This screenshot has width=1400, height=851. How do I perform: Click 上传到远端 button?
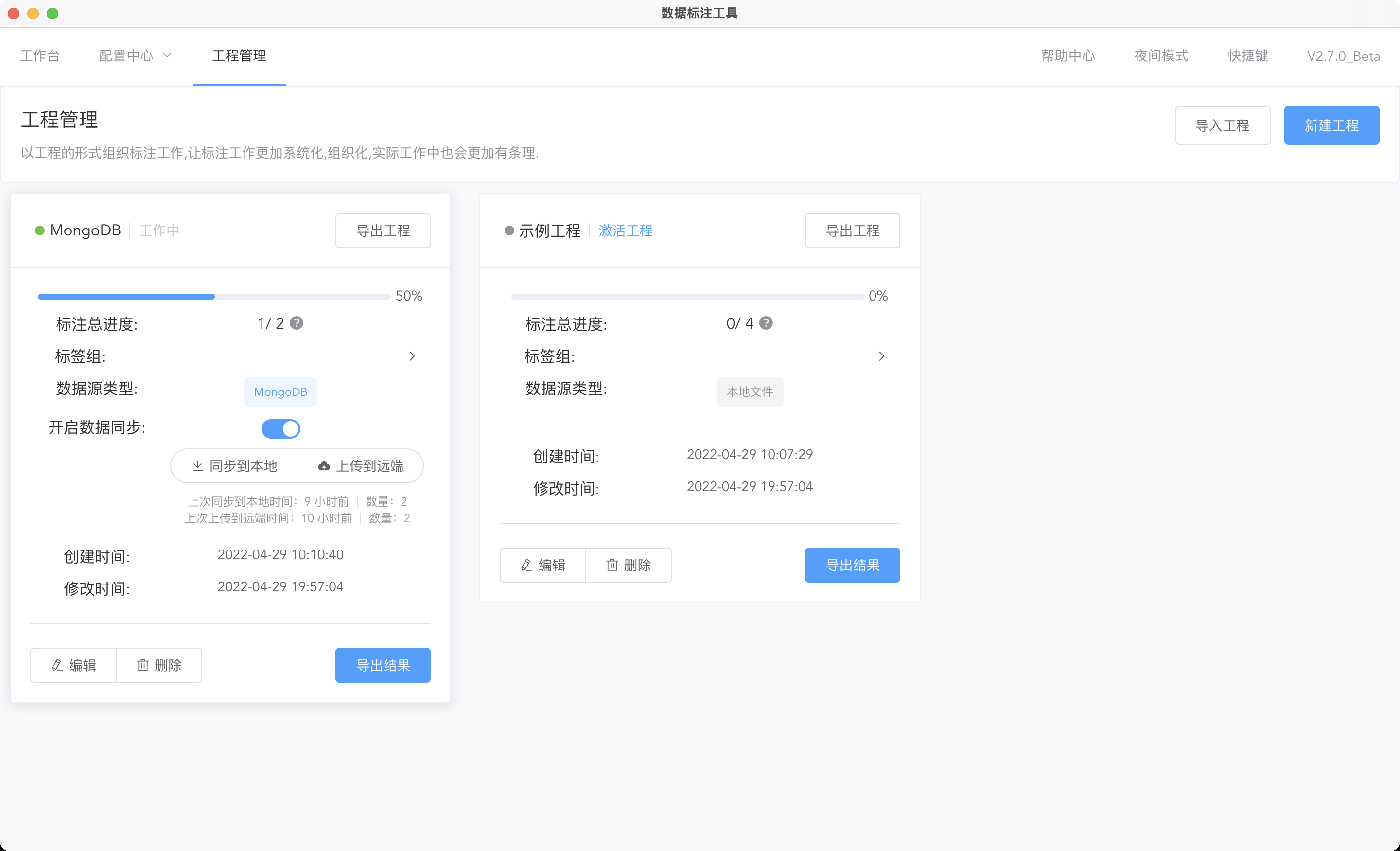[361, 465]
